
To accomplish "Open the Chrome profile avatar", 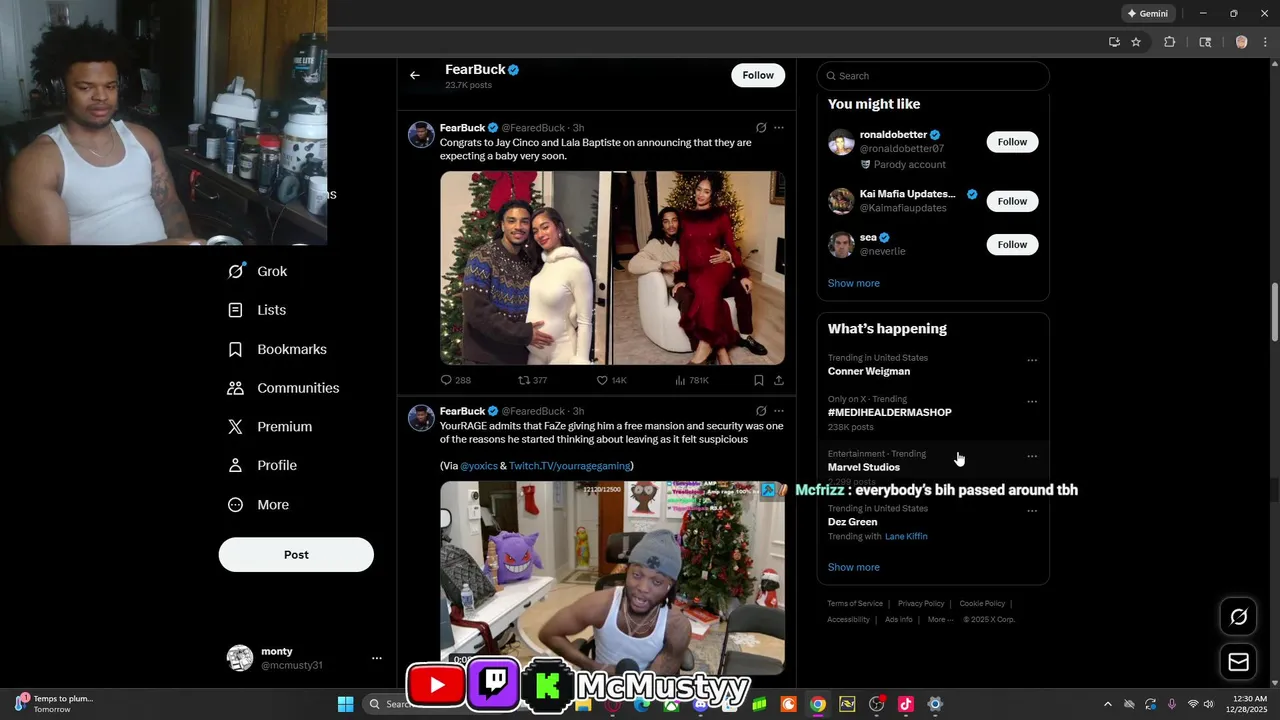I will (1241, 42).
